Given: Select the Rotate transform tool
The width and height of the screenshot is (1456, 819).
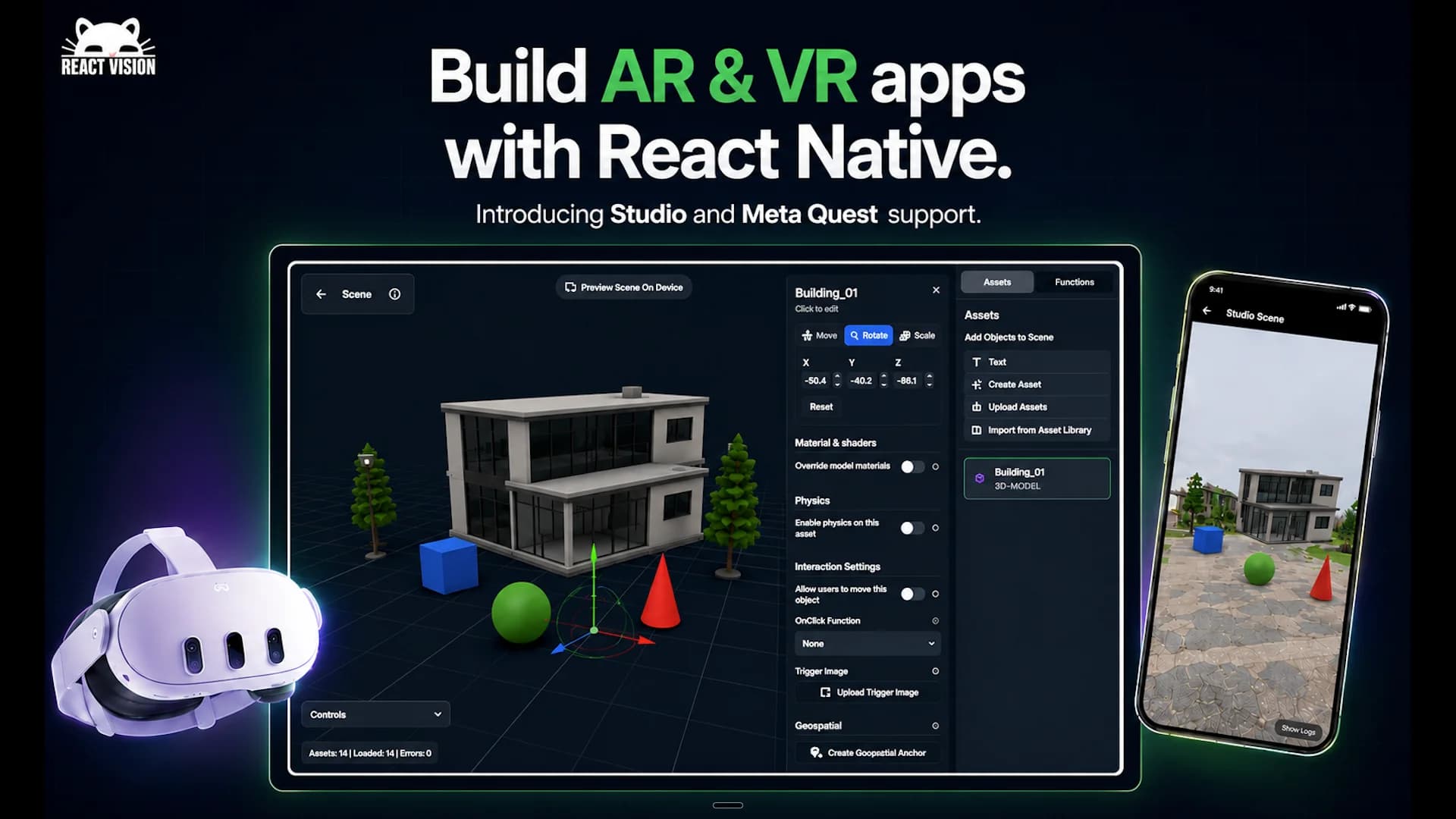Looking at the screenshot, I should 868,335.
